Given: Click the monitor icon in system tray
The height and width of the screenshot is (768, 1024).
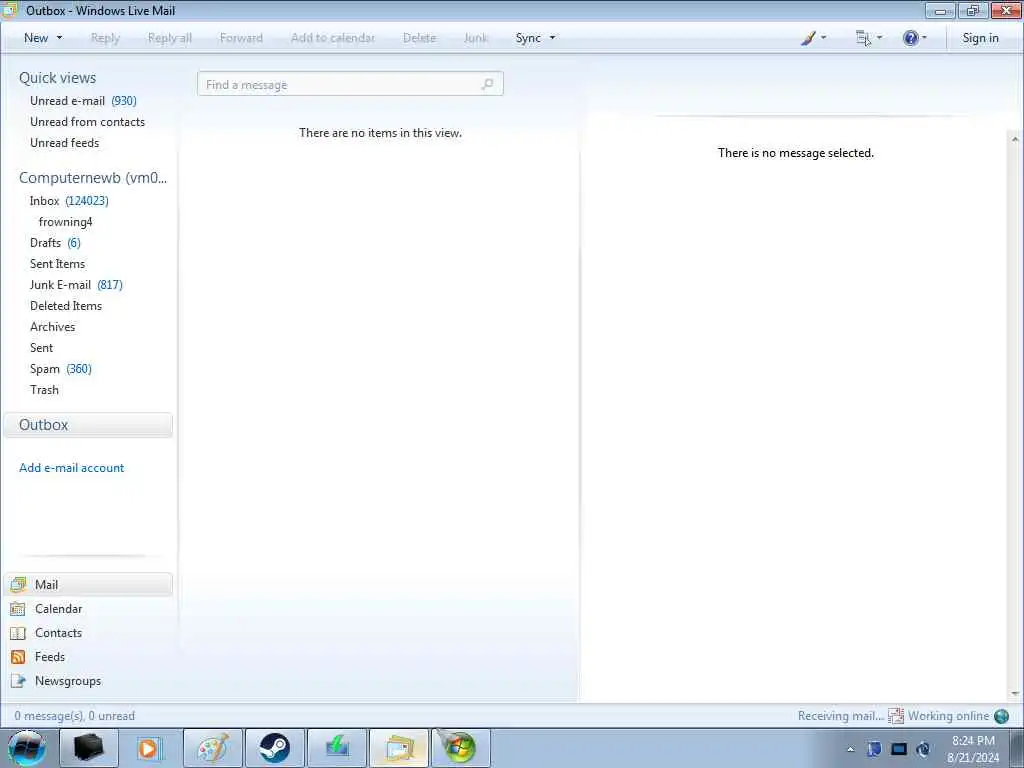Looking at the screenshot, I should click(x=899, y=749).
